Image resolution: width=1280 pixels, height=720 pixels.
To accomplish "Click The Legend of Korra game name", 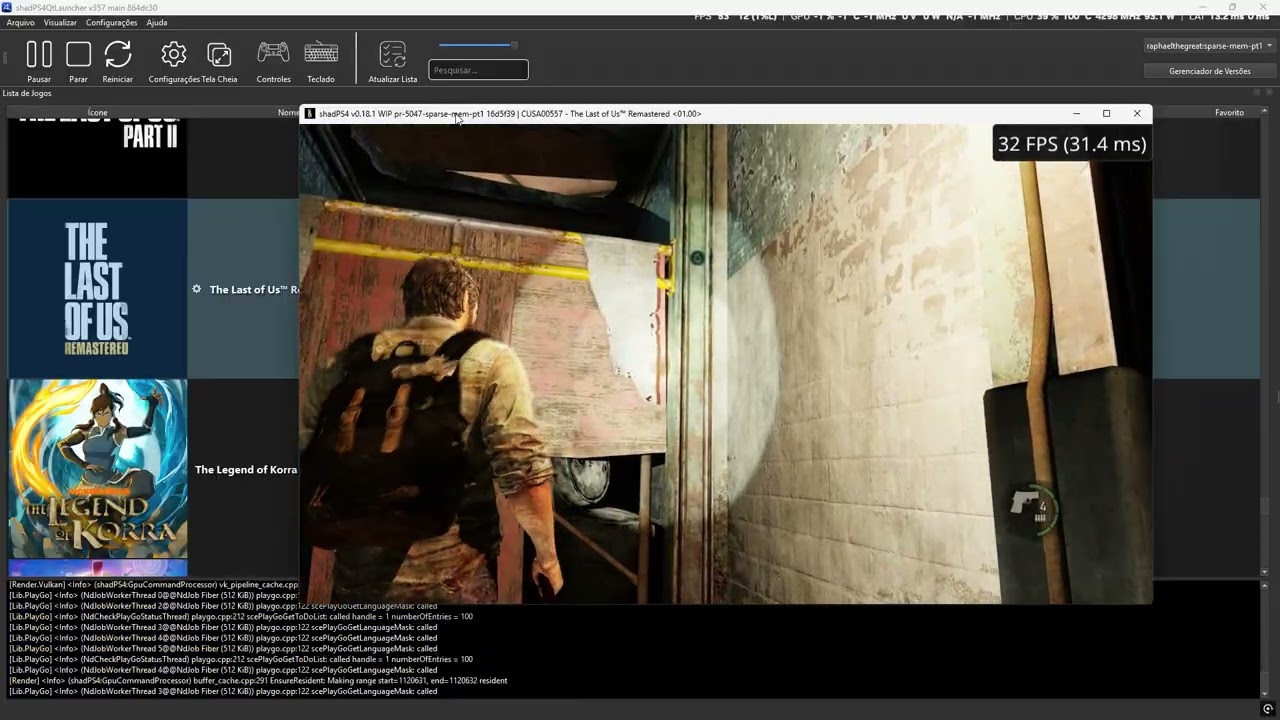I will point(245,469).
